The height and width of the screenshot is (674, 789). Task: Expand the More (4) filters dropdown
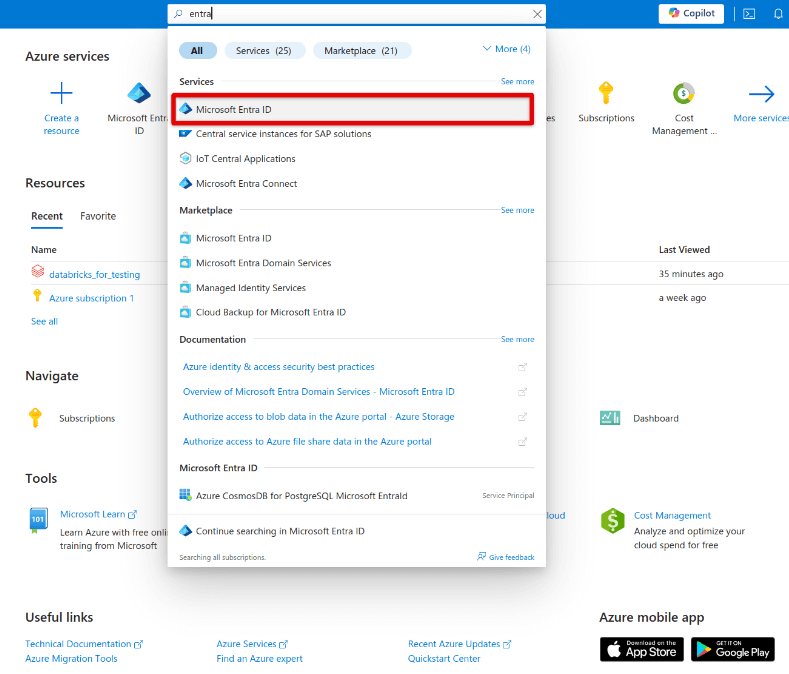506,49
